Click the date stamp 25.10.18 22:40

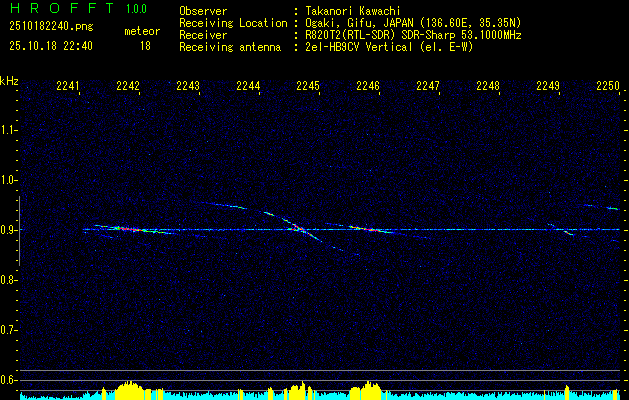[x=51, y=46]
